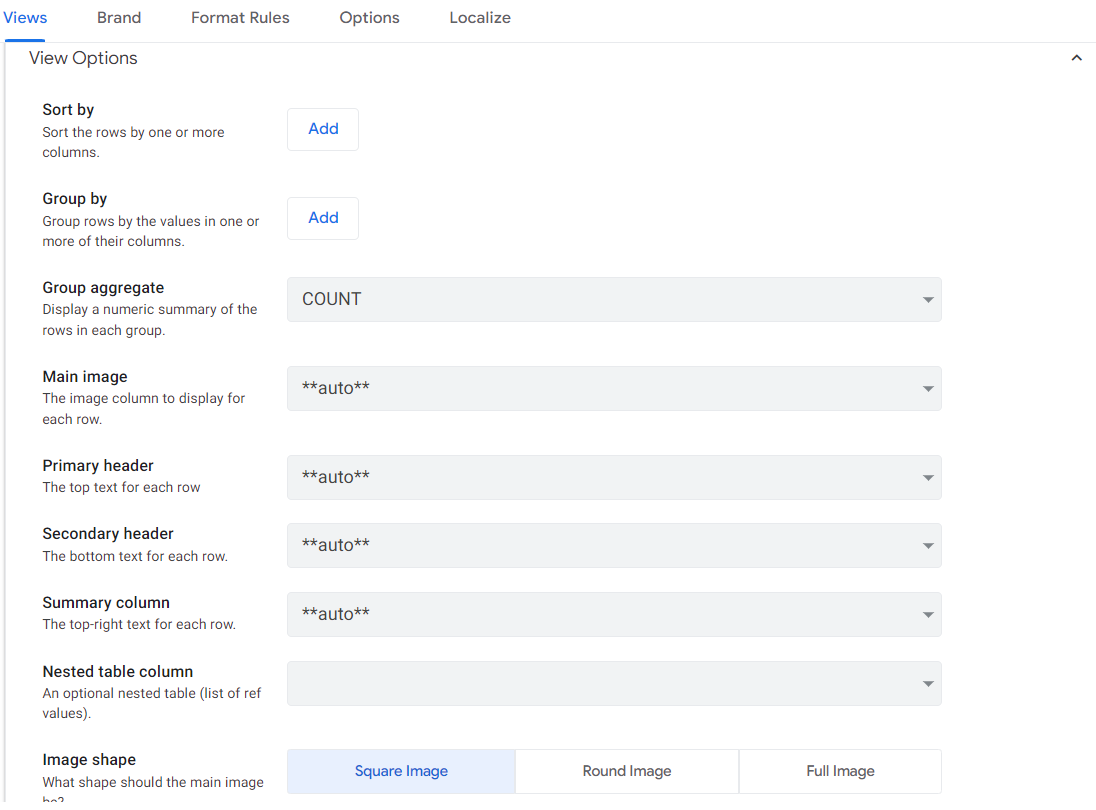Collapse the View Options section chevron

[x=1076, y=58]
